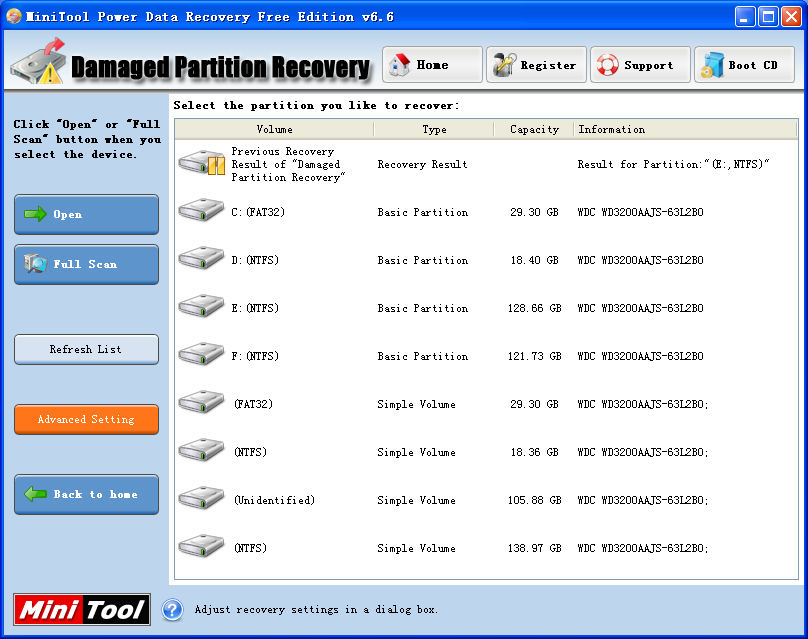Viewport: 808px width, 639px height.
Task: Select the D: (NTFS) drive icon
Action: pos(201,258)
